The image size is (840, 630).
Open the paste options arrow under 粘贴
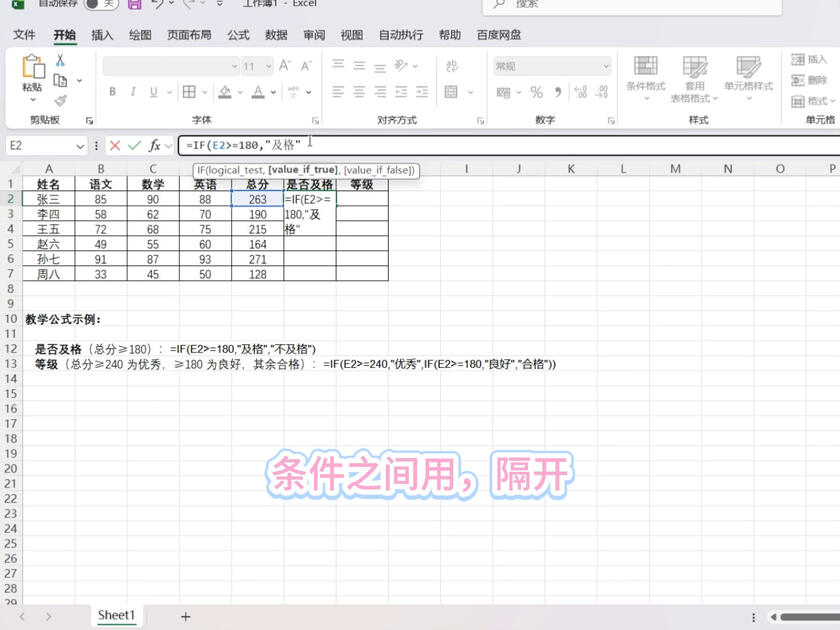coord(33,100)
